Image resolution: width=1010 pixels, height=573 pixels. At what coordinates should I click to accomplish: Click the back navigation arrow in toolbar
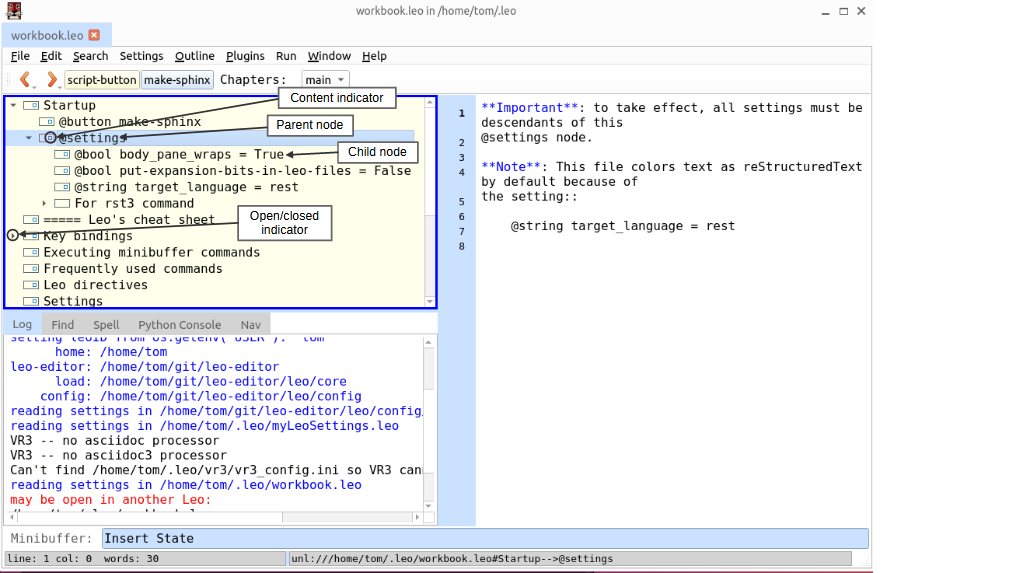pyautogui.click(x=25, y=79)
